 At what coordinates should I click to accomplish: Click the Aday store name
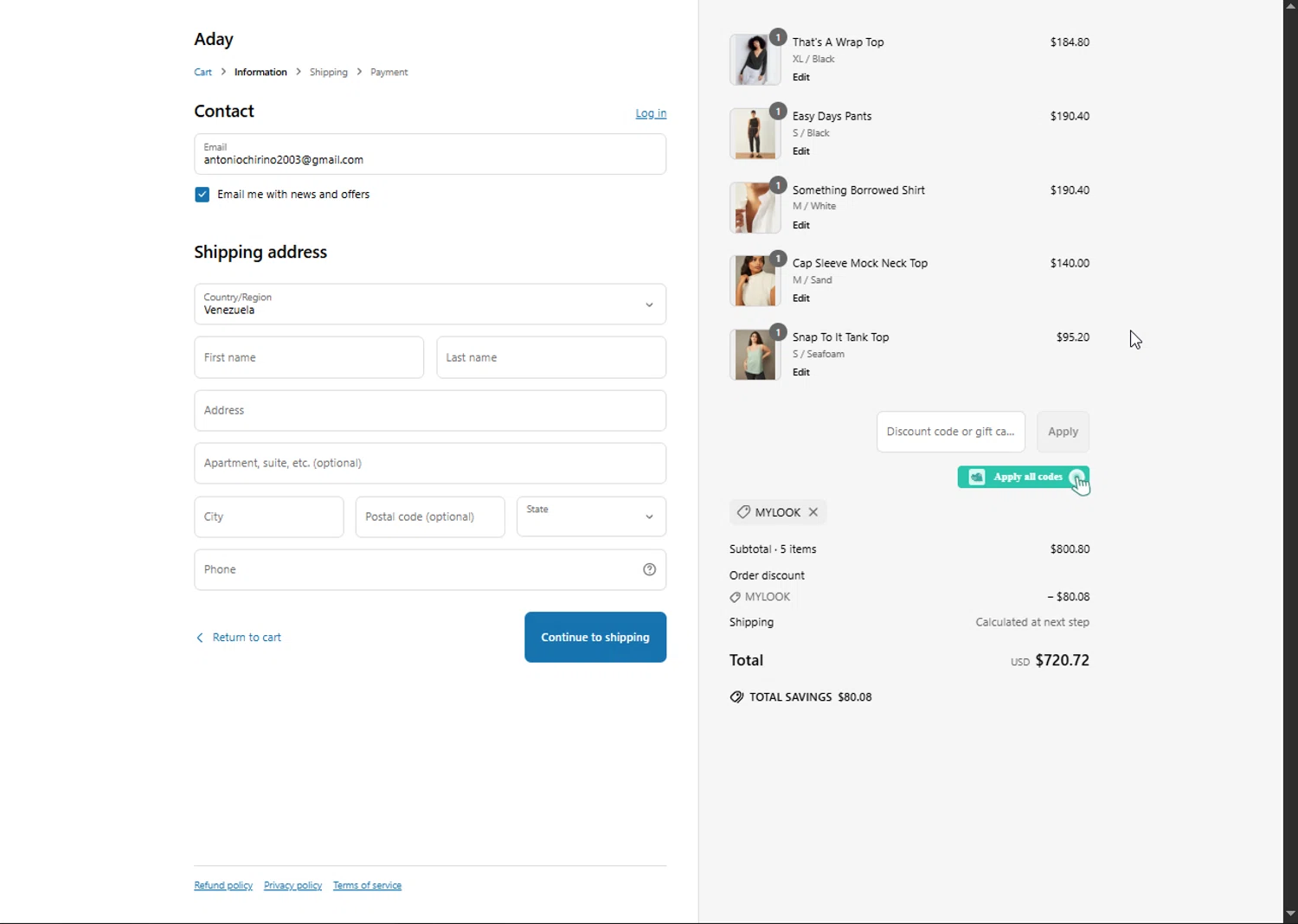[214, 39]
